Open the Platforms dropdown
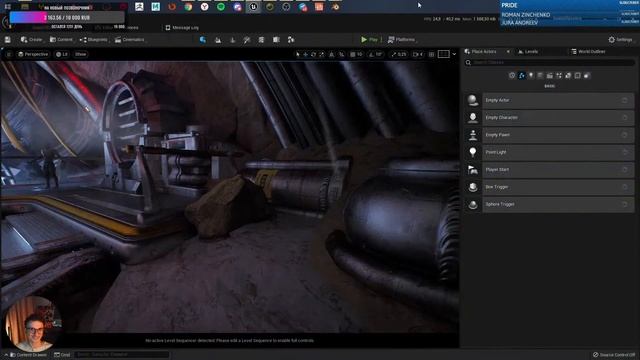The width and height of the screenshot is (640, 360). [401, 40]
